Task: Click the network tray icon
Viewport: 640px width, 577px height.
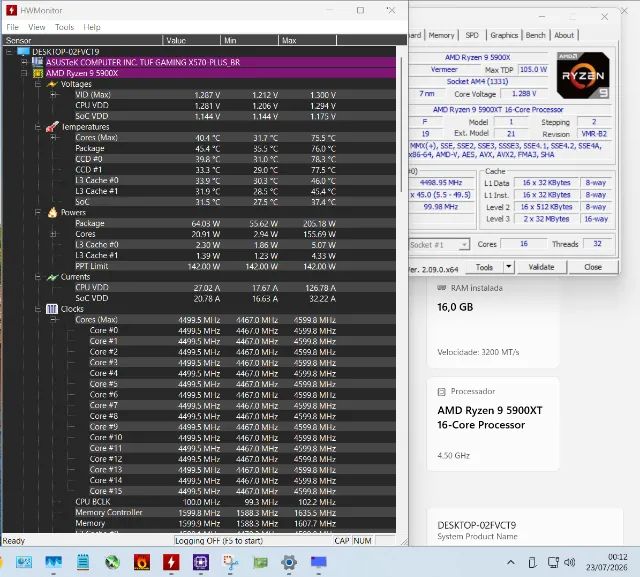Action: 553,563
